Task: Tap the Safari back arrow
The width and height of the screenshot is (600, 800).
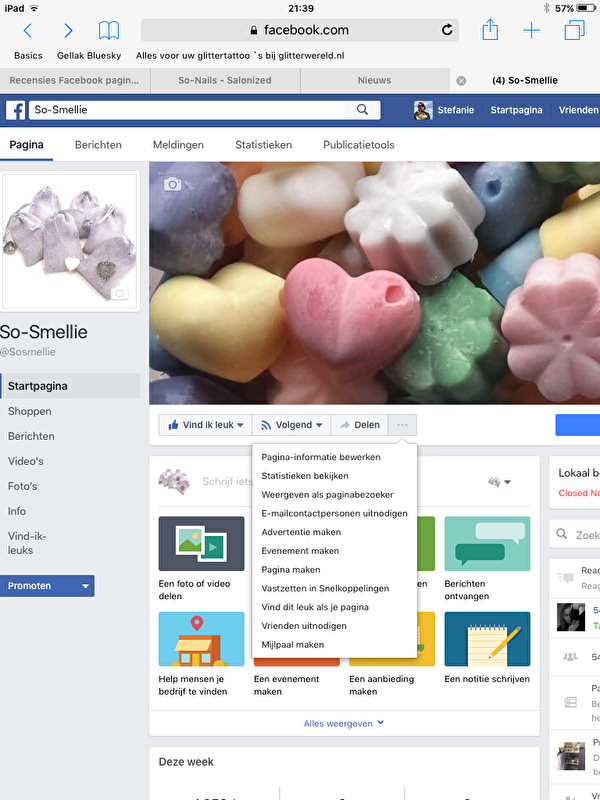Action: (28, 31)
